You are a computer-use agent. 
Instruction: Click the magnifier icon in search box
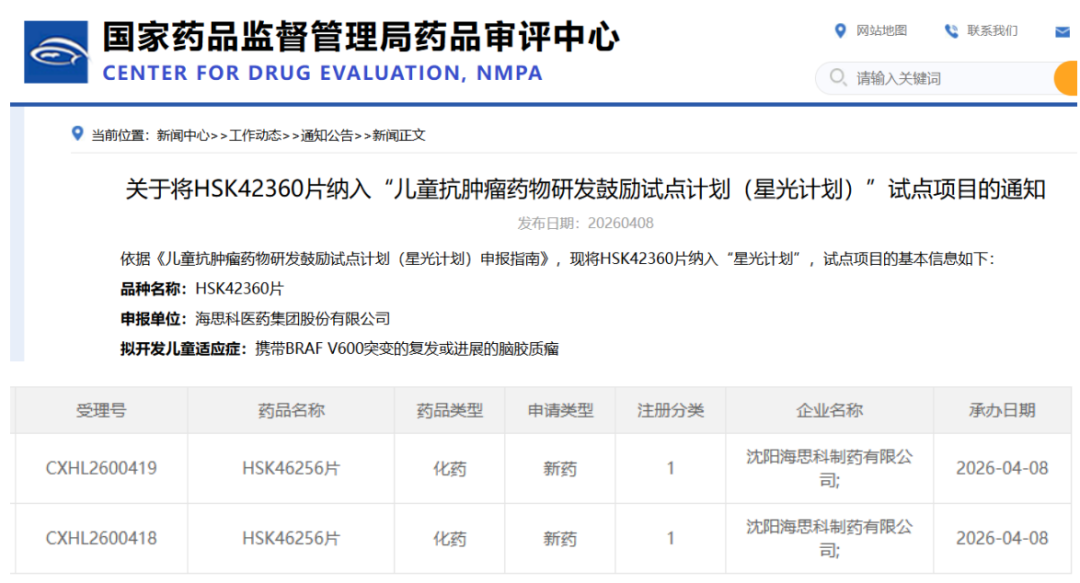[837, 77]
